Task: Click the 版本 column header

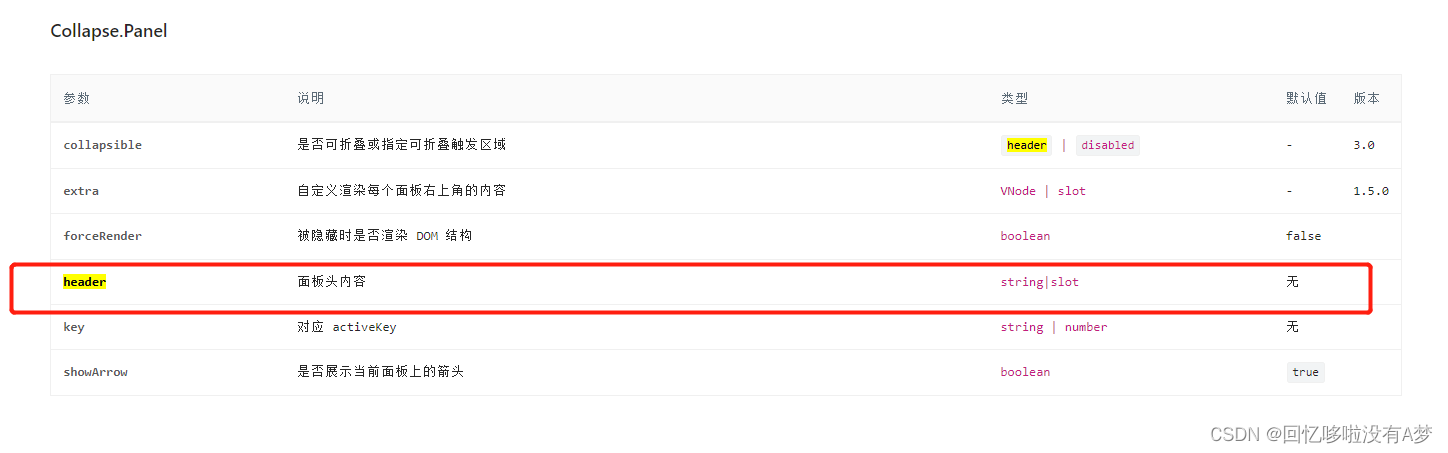Action: tap(1367, 98)
